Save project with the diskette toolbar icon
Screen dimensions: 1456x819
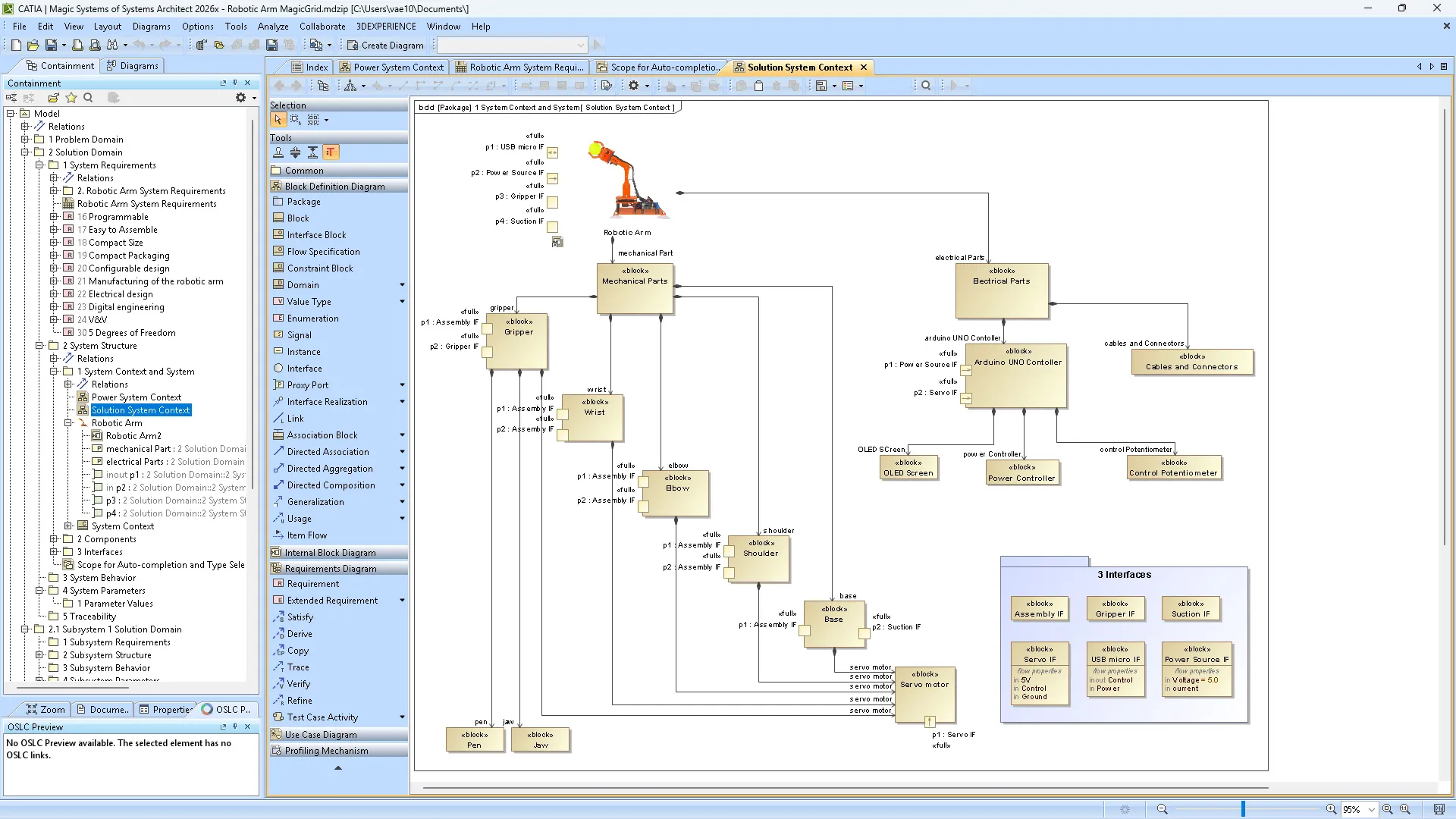pos(51,45)
